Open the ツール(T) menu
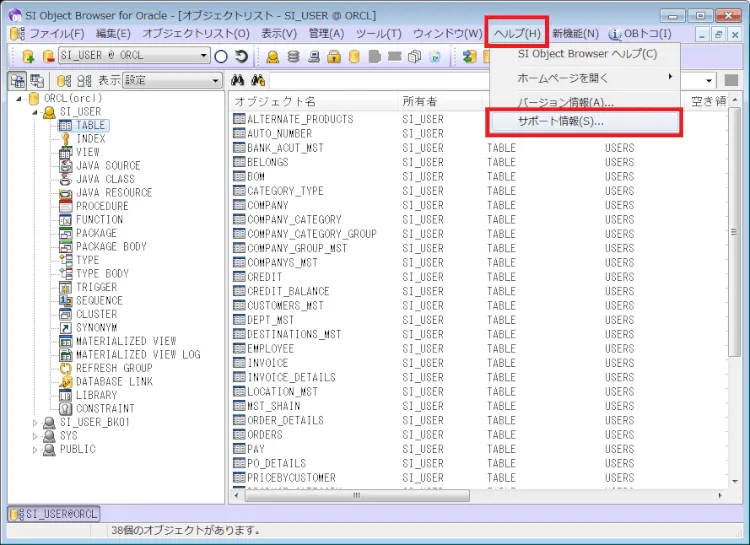This screenshot has width=750, height=545. pos(378,33)
